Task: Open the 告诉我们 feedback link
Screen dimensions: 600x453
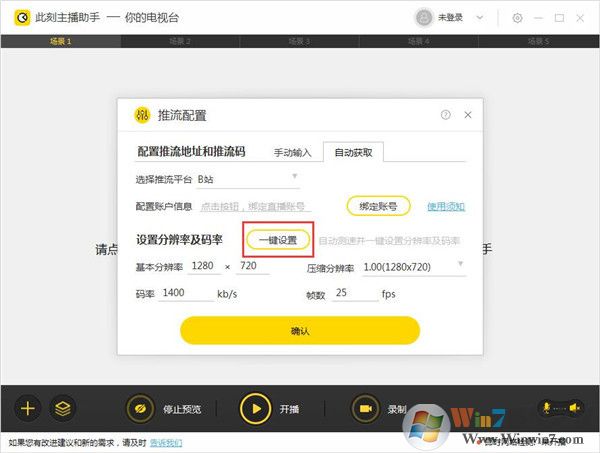Action: click(x=166, y=443)
